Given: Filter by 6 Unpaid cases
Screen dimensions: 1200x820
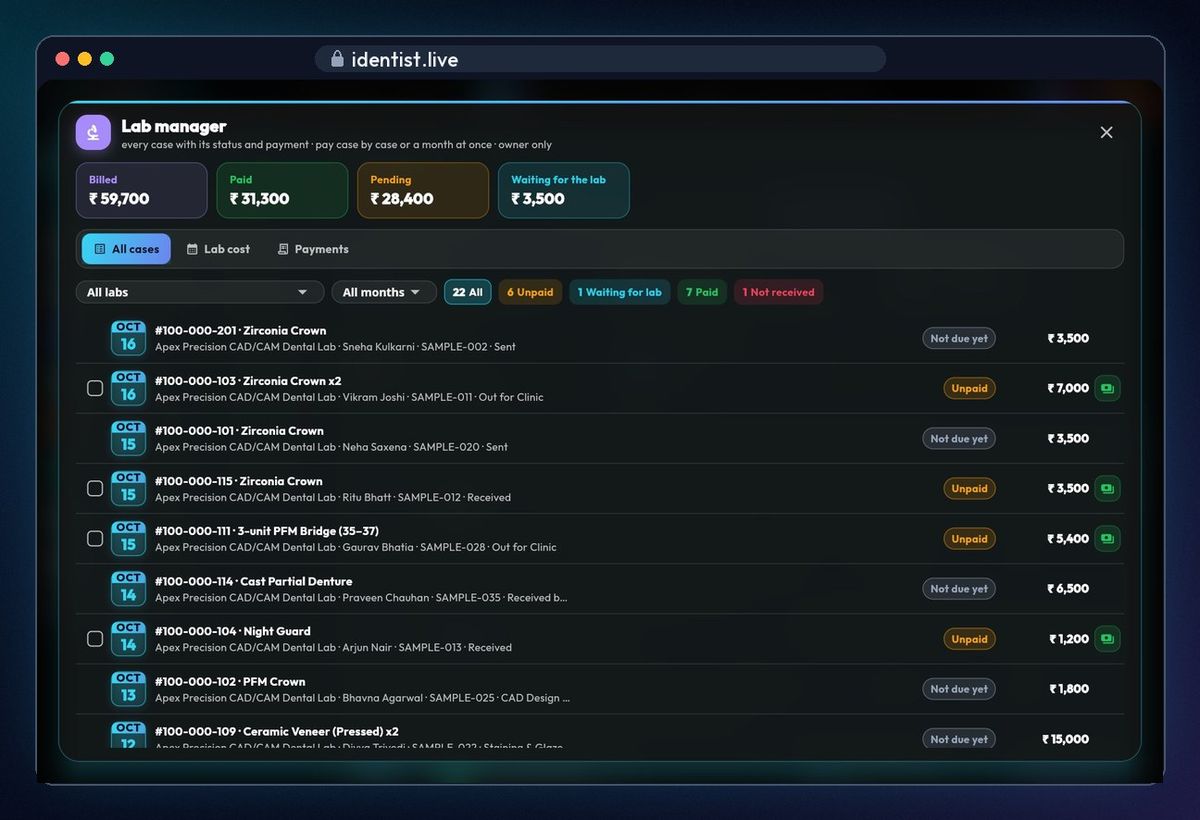Looking at the screenshot, I should click(530, 292).
